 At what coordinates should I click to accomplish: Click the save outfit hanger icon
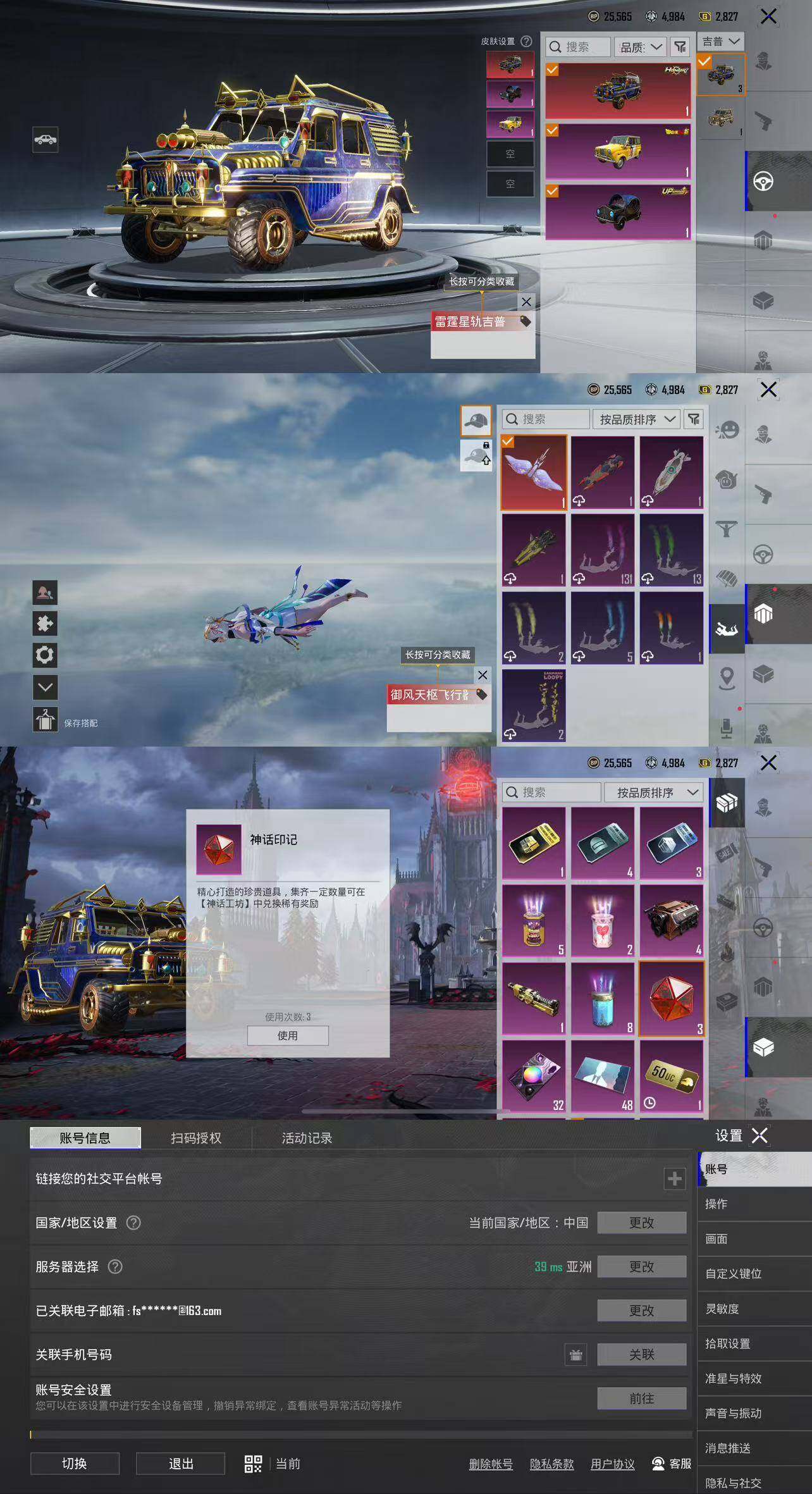coord(45,719)
